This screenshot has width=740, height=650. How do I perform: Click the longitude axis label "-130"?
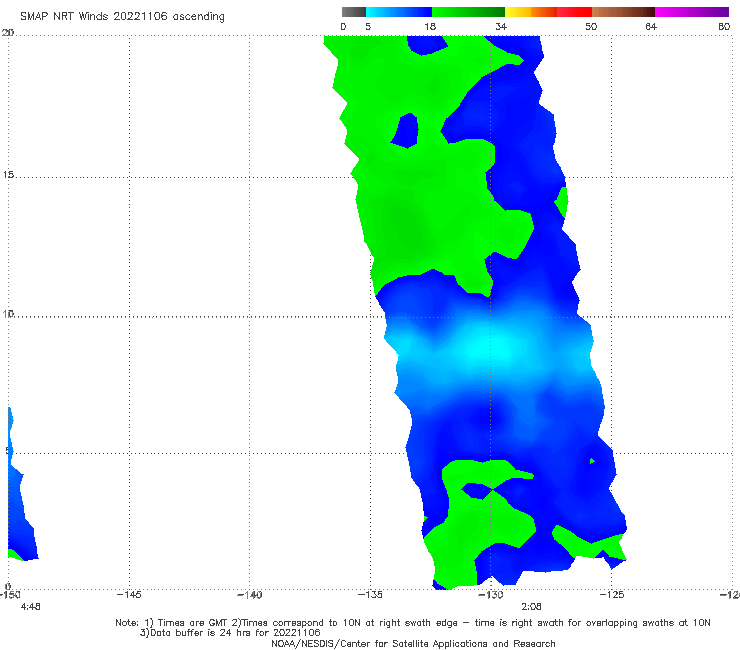point(491,595)
